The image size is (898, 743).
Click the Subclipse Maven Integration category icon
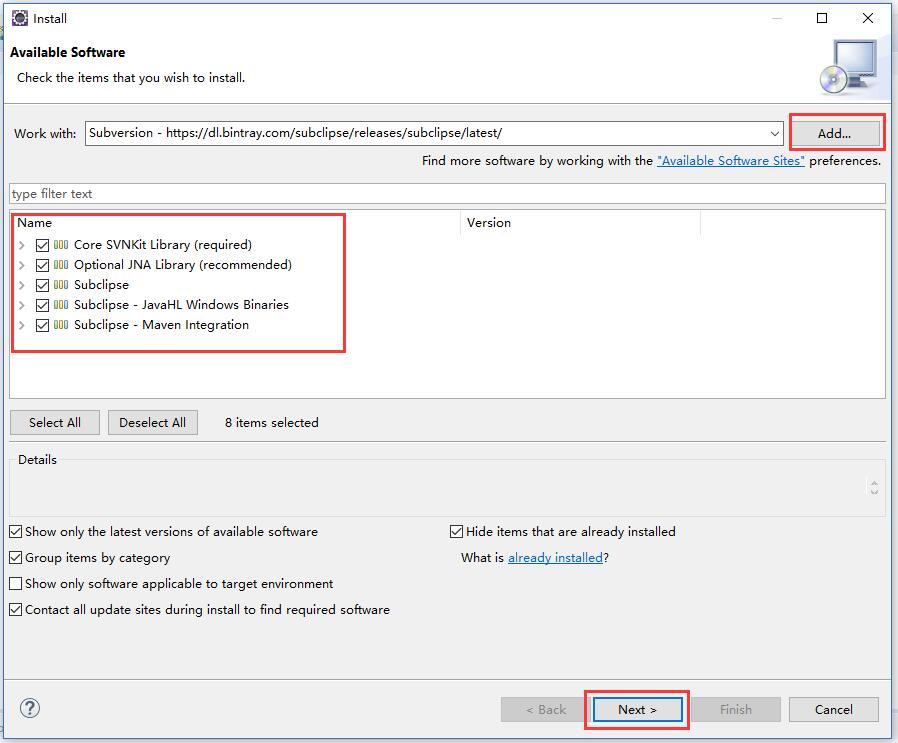coord(61,325)
